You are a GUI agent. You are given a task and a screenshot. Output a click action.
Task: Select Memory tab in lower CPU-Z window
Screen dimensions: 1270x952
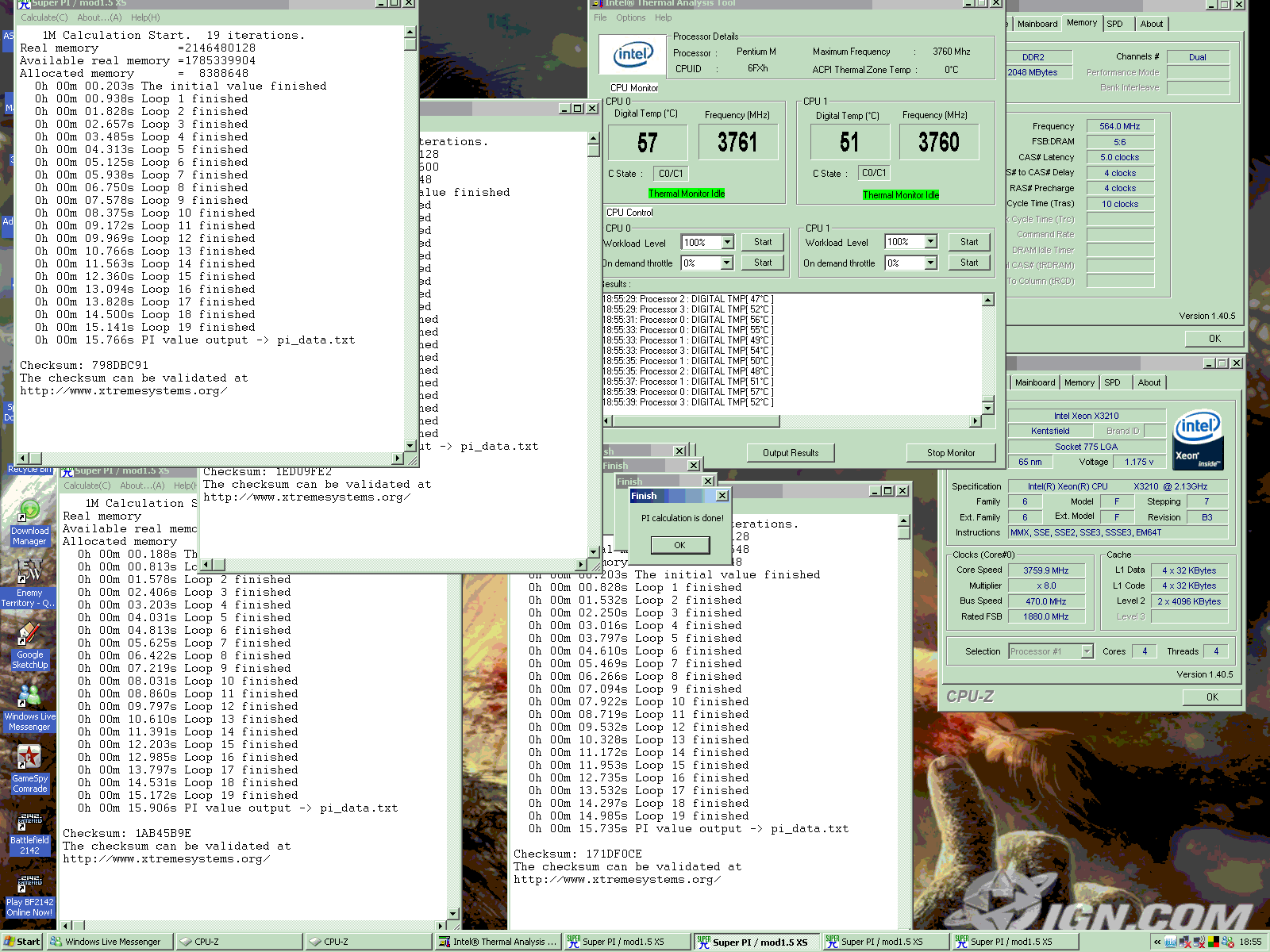coord(1079,382)
